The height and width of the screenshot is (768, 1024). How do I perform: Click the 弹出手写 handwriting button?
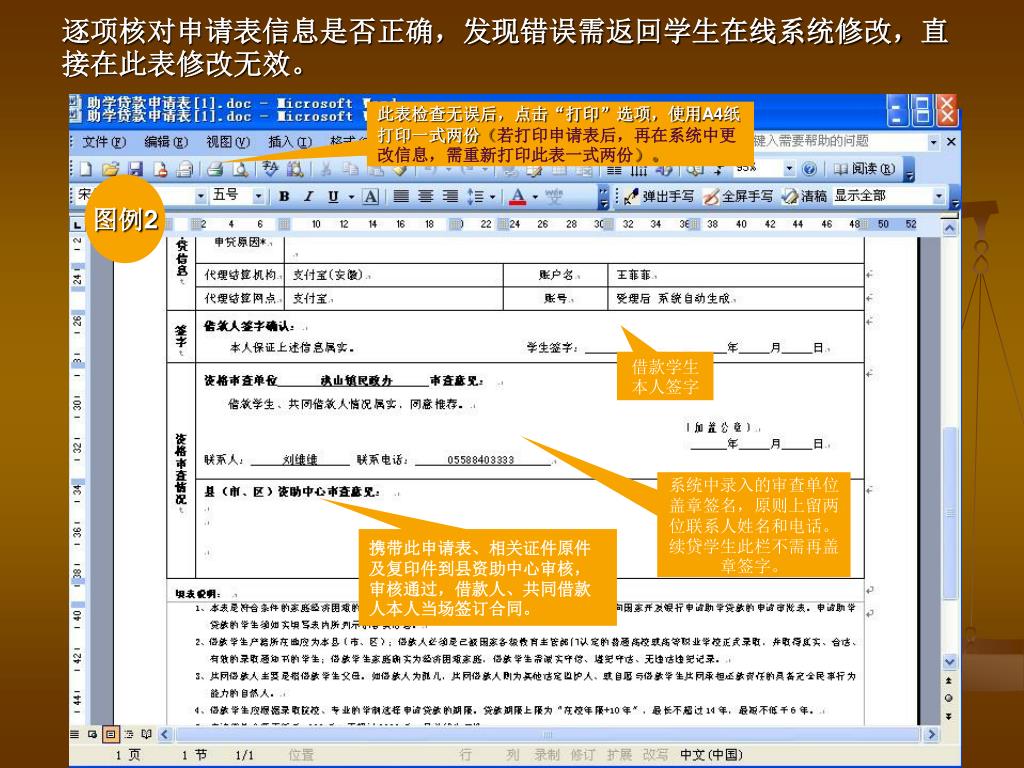click(658, 196)
